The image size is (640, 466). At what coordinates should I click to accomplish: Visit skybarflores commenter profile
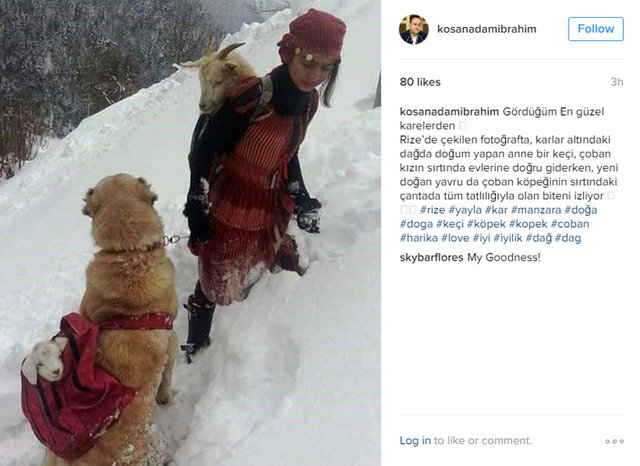click(431, 257)
